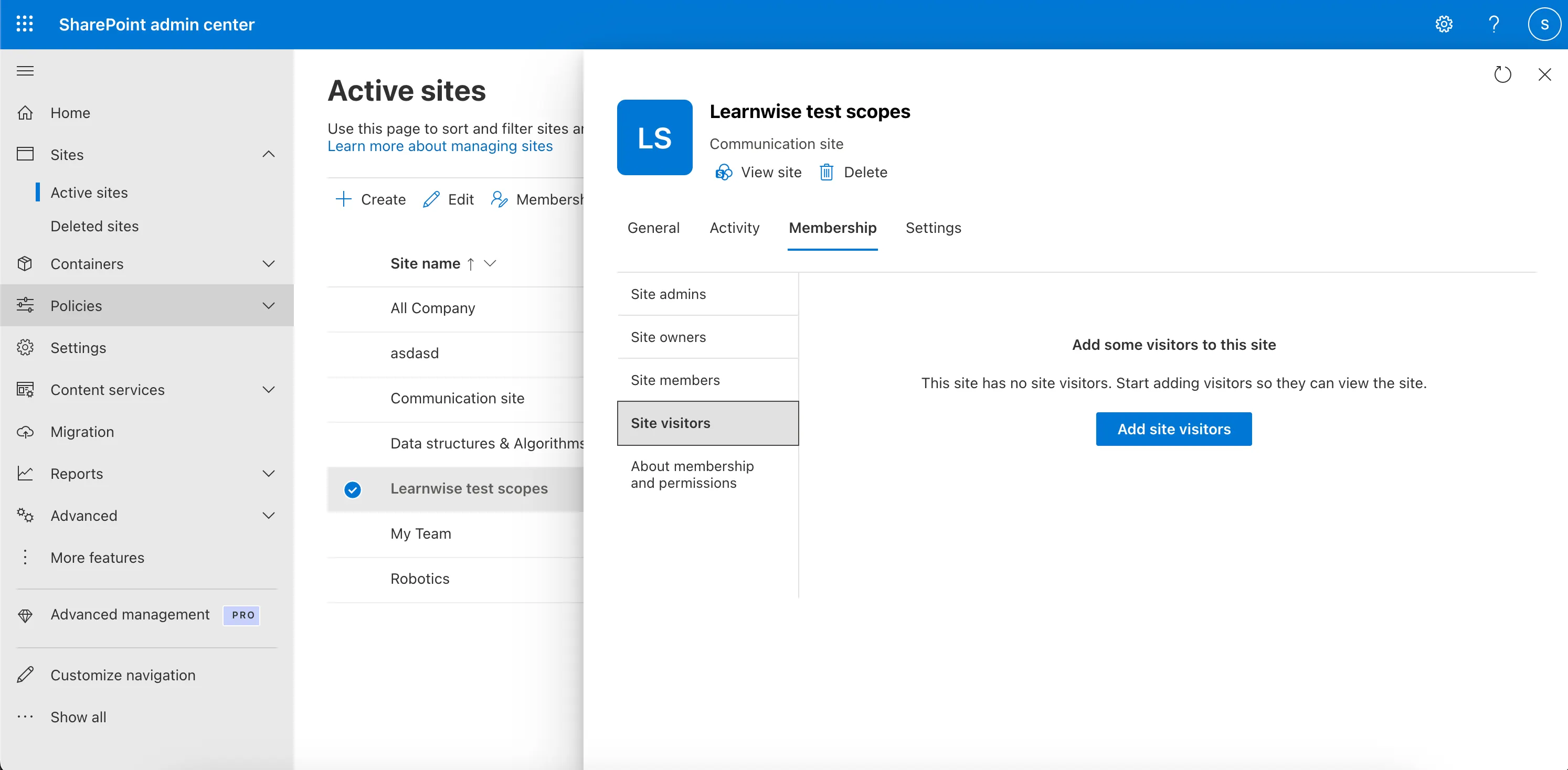Open the Membership tab
This screenshot has width=1568, height=770.
(x=832, y=228)
